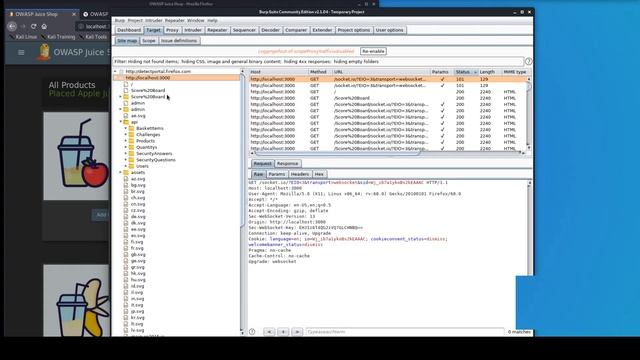Close the OWASP Juice Shop Firefox tab
640x360 pixels.
[x=74, y=14]
